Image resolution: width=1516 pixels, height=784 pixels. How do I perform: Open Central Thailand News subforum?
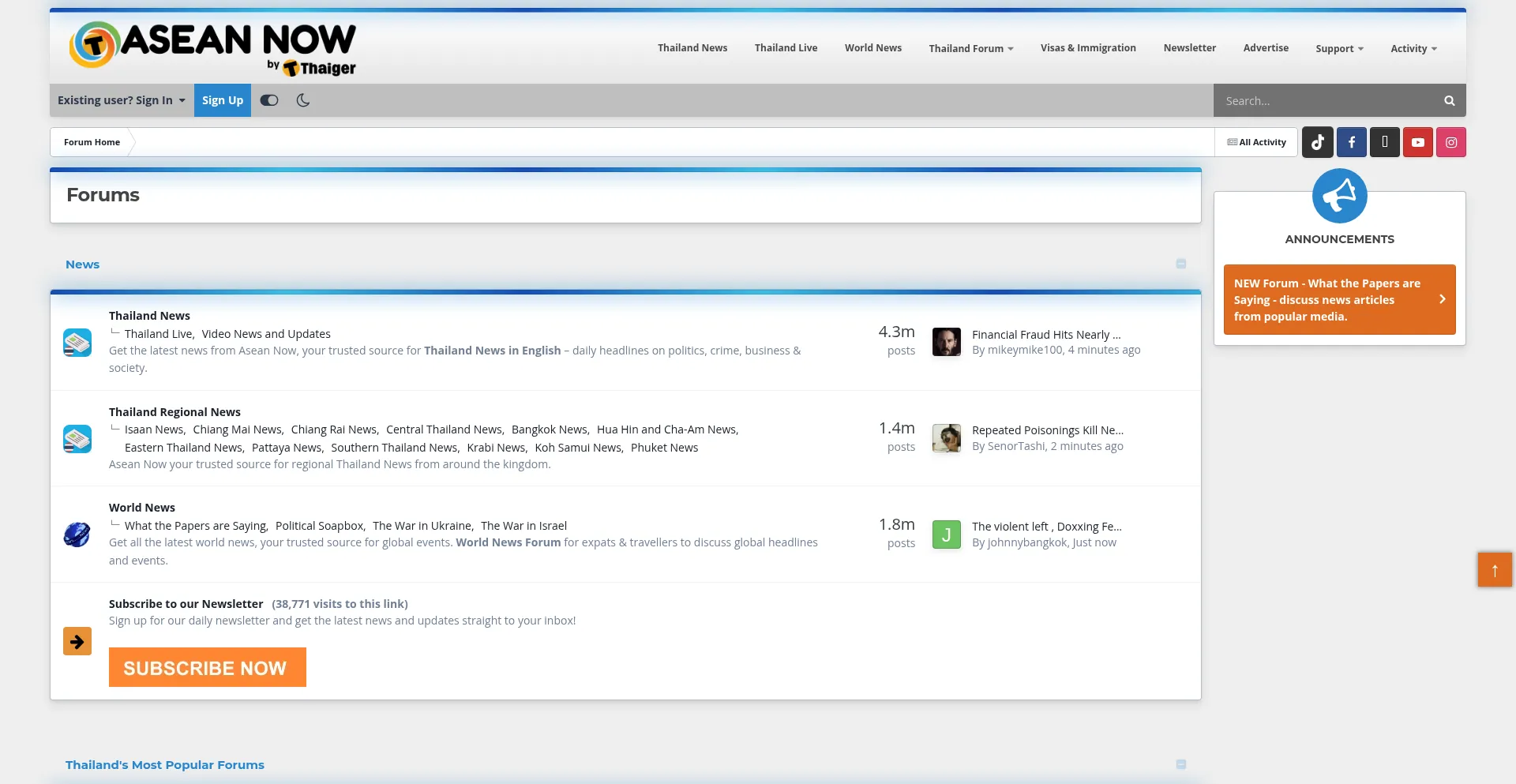click(x=444, y=430)
